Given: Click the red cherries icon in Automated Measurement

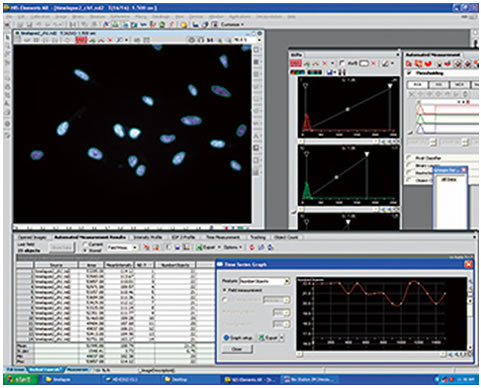Looking at the screenshot, I should [448, 63].
